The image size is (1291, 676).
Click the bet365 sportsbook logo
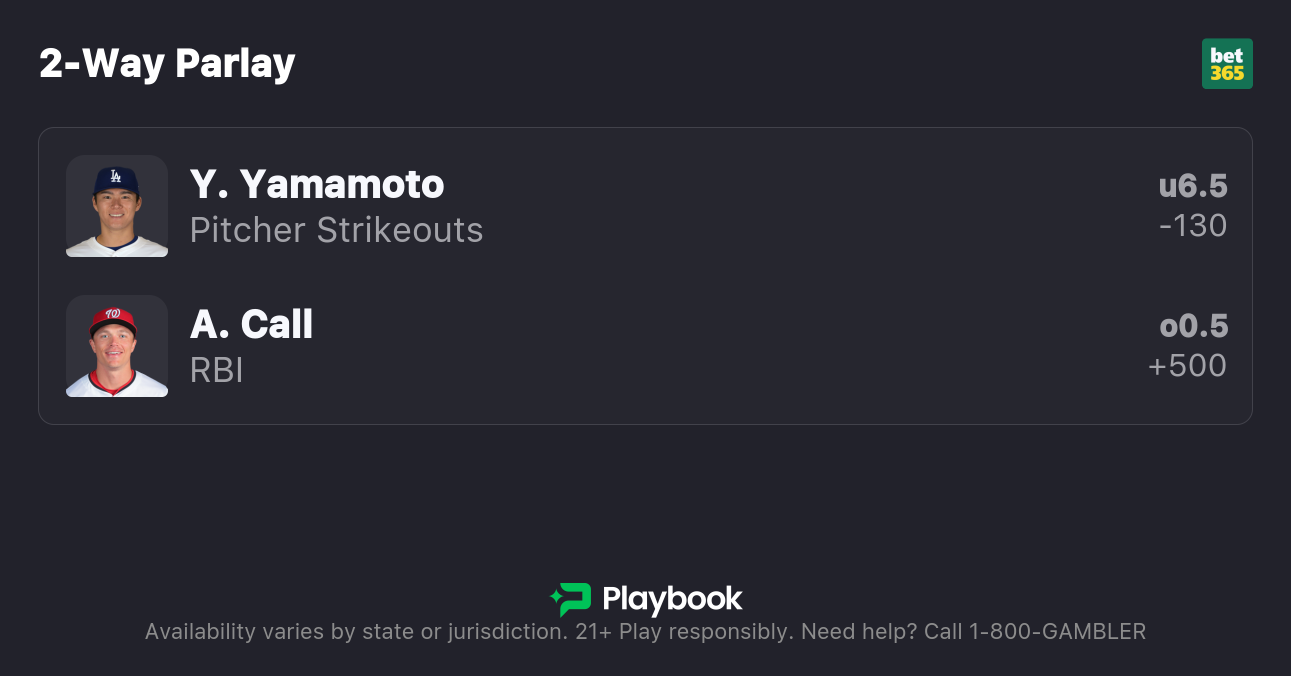pos(1227,64)
